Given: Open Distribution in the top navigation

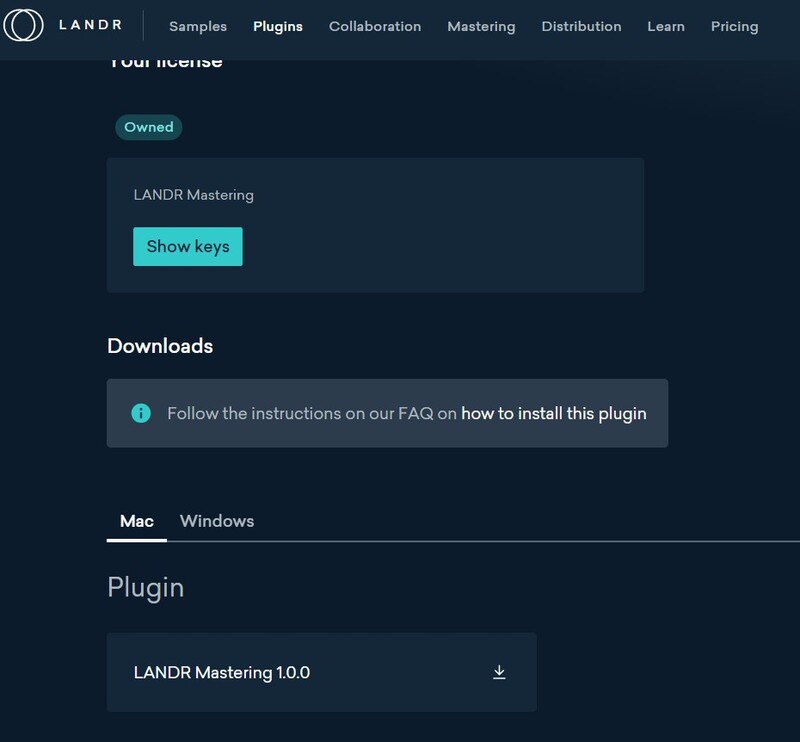Looking at the screenshot, I should [581, 26].
